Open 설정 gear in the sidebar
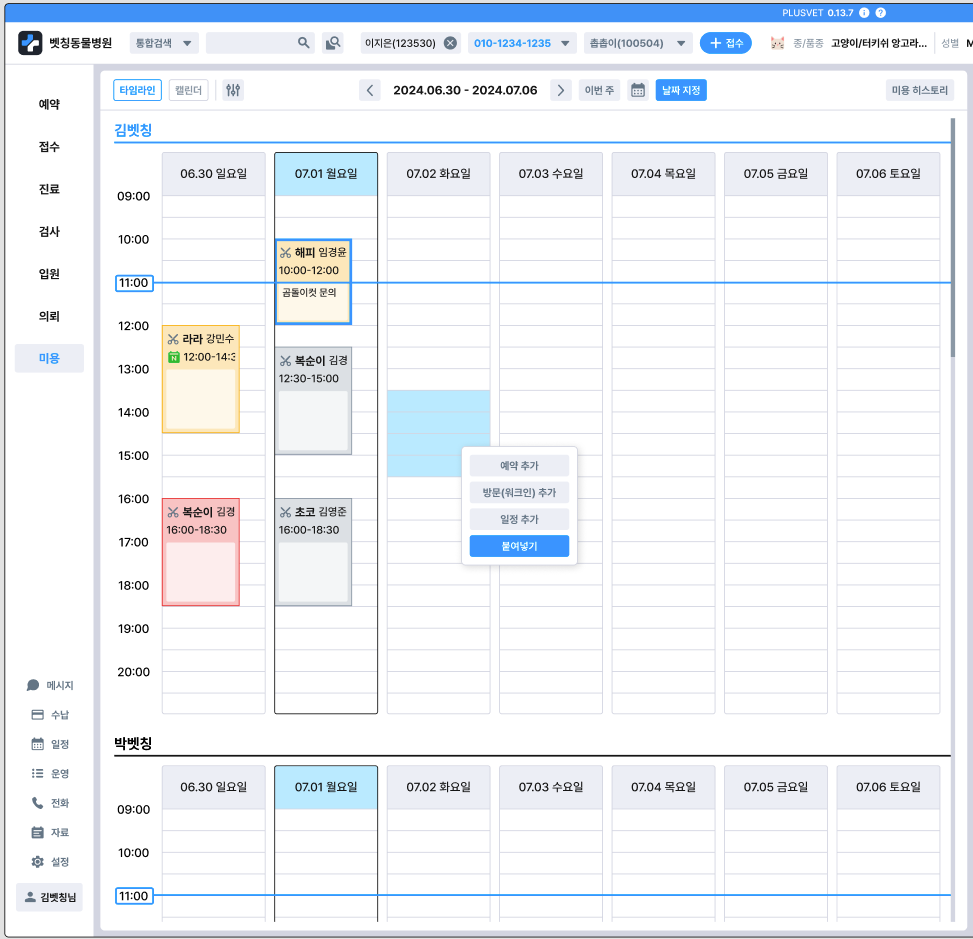 (x=50, y=861)
